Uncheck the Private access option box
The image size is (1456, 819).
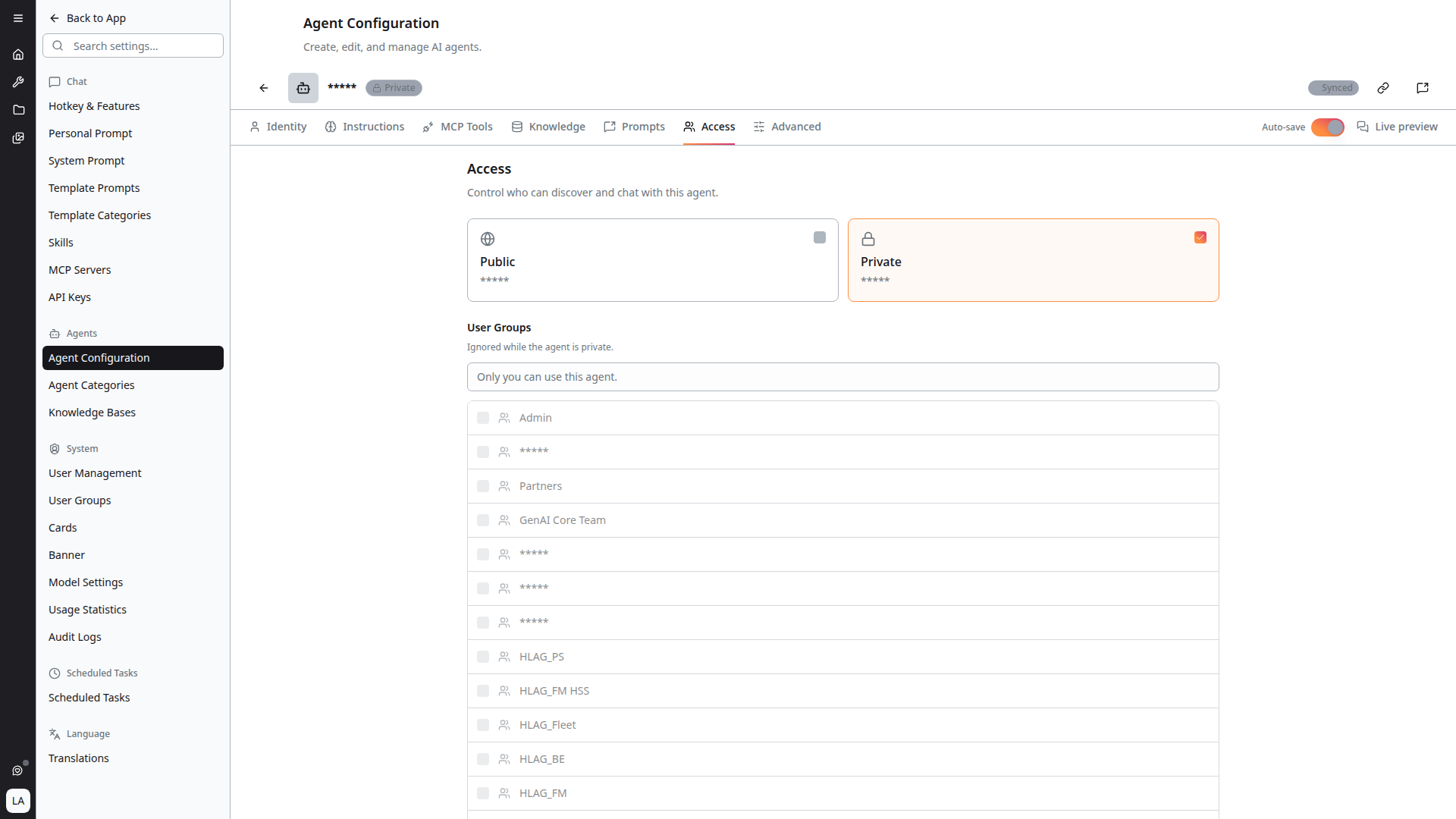pyautogui.click(x=1200, y=237)
